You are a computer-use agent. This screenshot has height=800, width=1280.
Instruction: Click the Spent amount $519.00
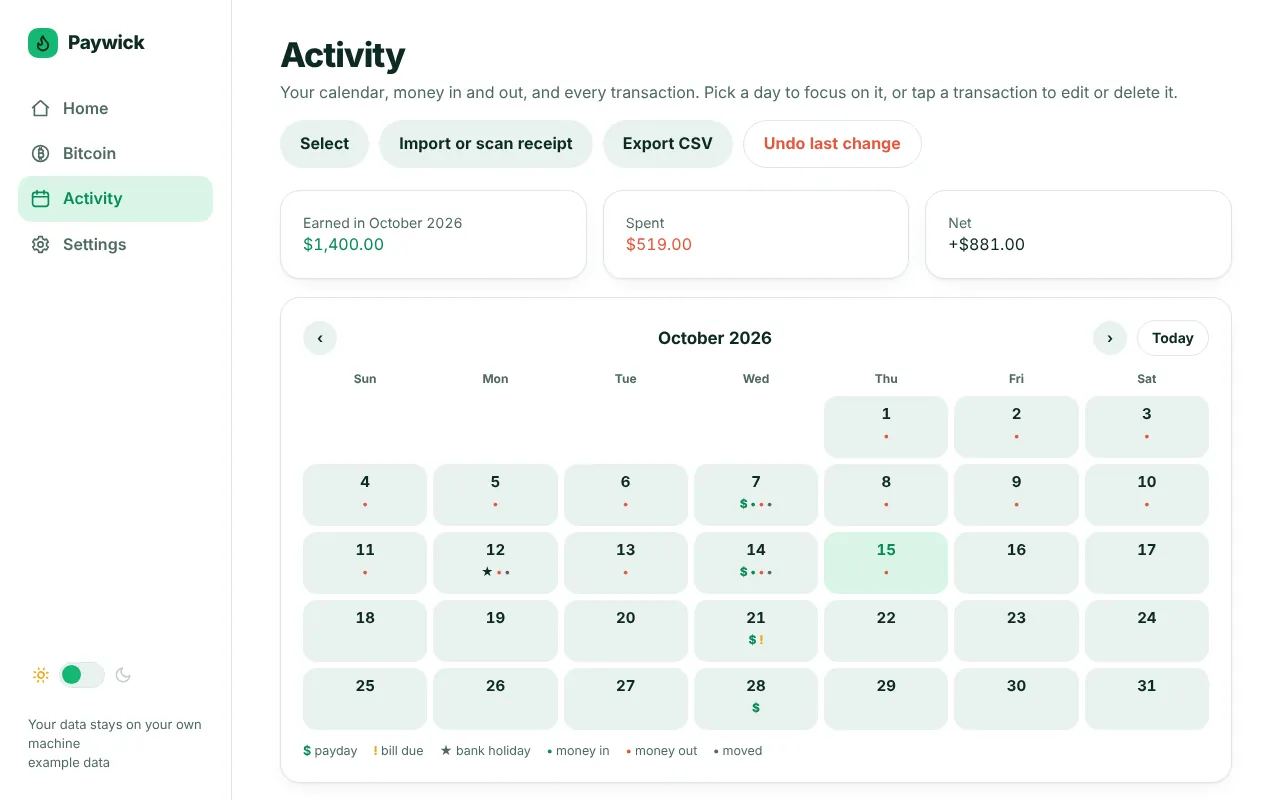pos(659,245)
